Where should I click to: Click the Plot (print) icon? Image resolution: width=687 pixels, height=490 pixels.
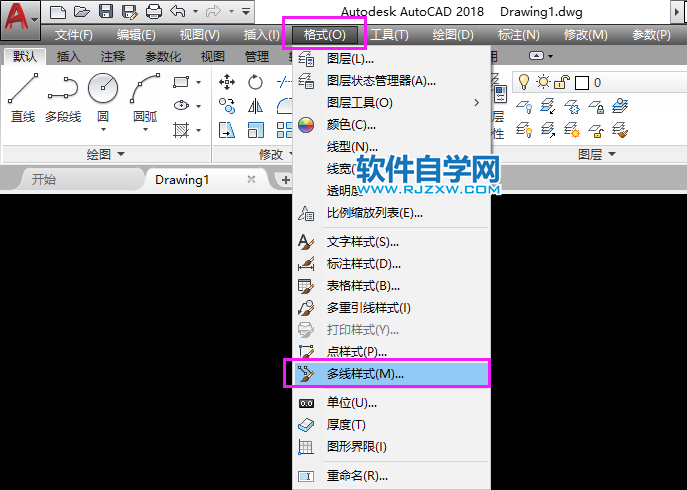pyautogui.click(x=154, y=12)
